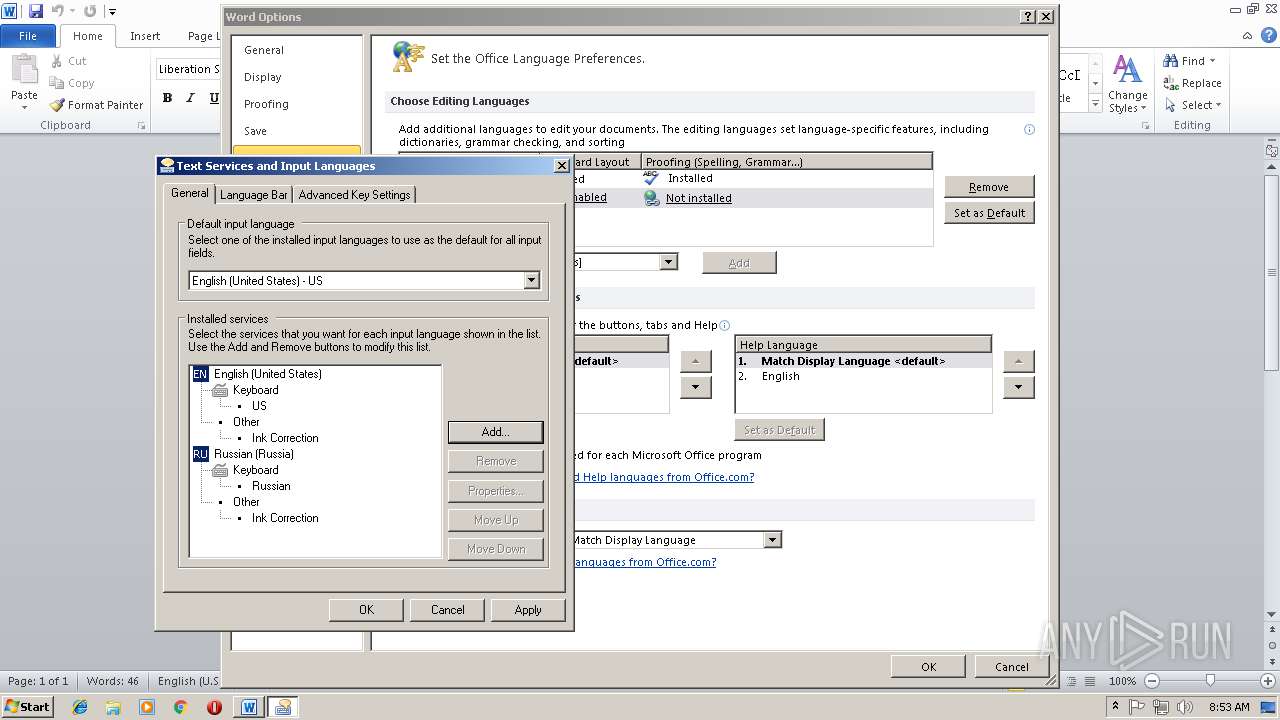The height and width of the screenshot is (720, 1280).
Task: Toggle Italic formatting in the ribbon
Action: pos(191,98)
